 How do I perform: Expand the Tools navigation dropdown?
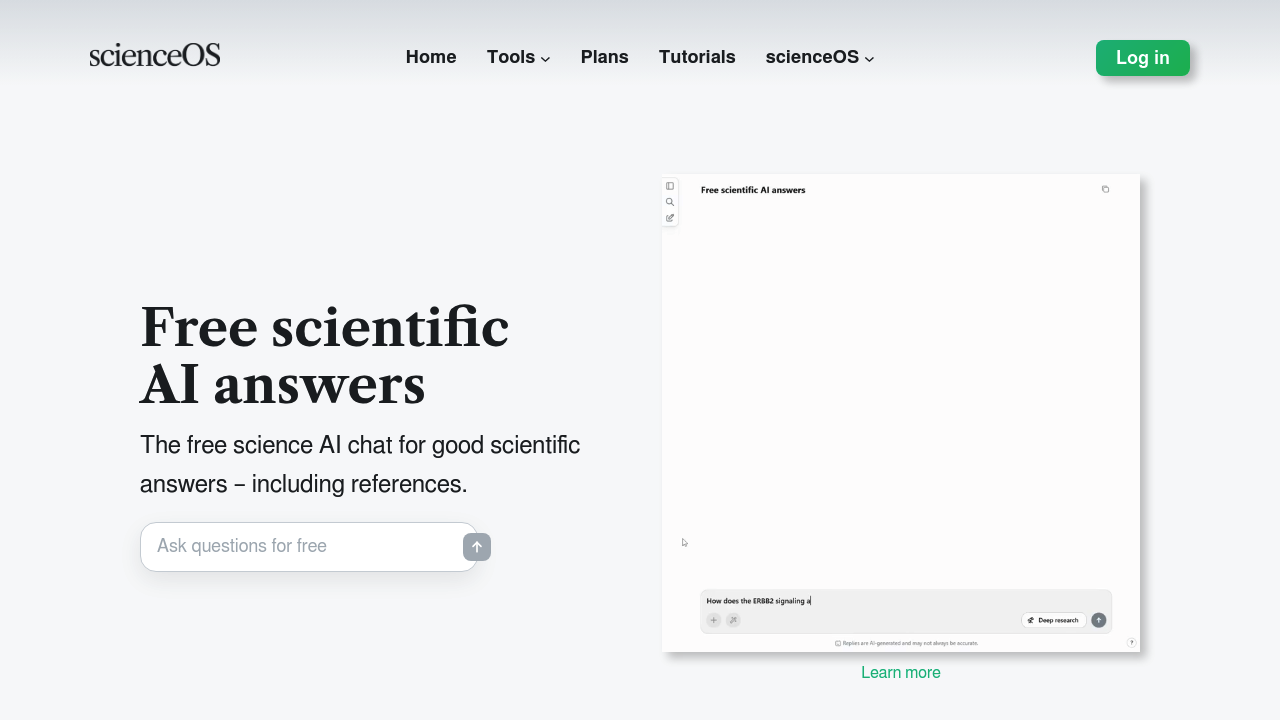pos(517,57)
